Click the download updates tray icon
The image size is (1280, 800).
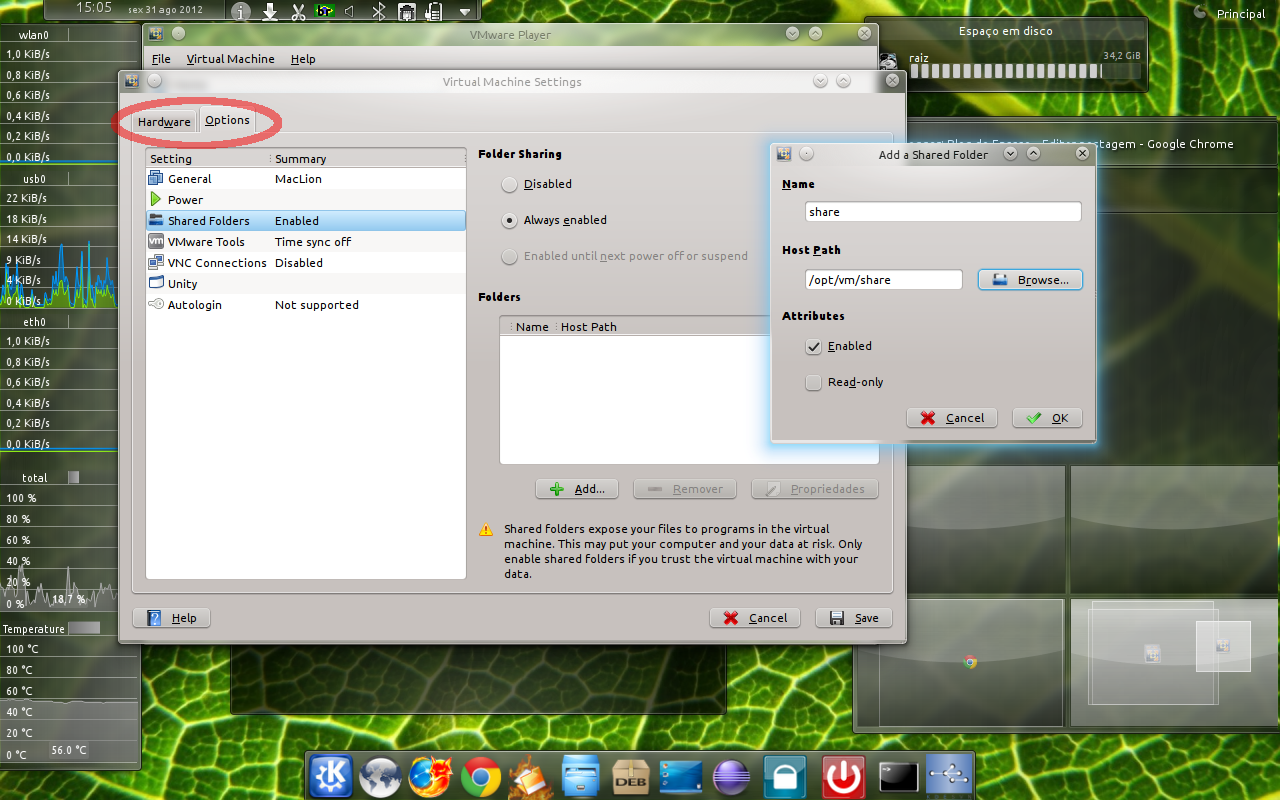[x=270, y=12]
